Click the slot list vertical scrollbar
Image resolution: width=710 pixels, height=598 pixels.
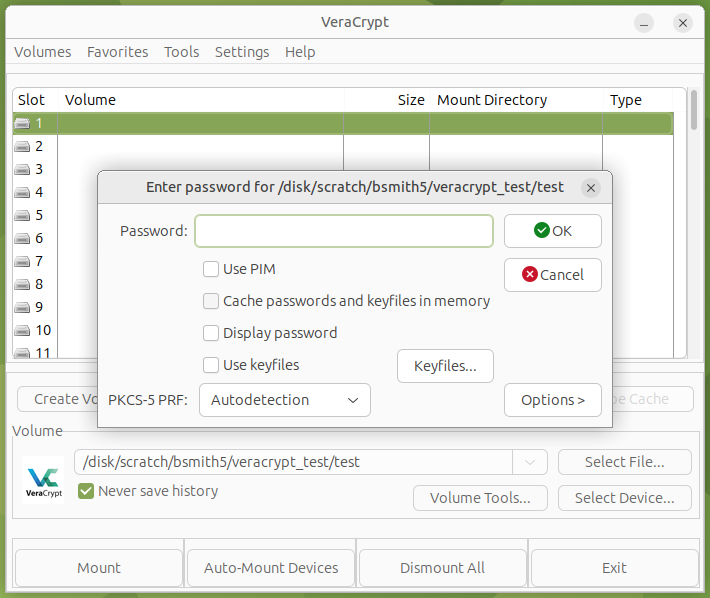pos(694,110)
